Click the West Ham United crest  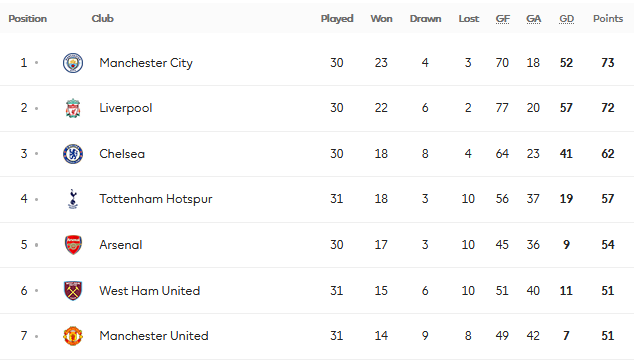click(73, 290)
